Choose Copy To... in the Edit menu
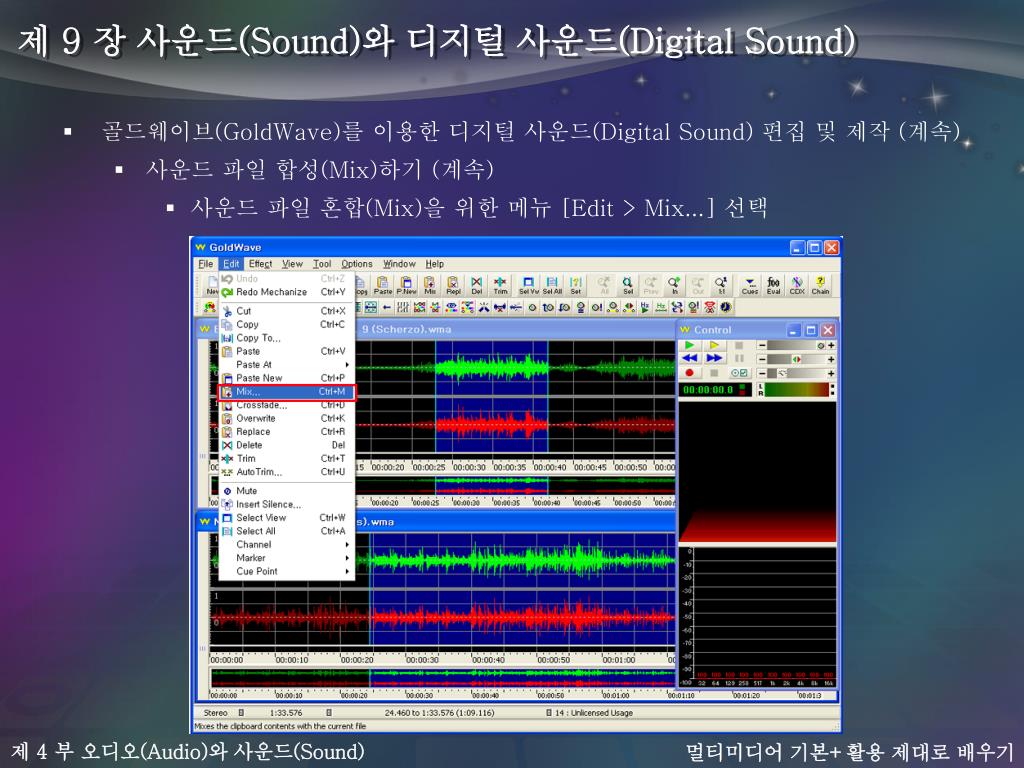Viewport: 1024px width, 768px height. click(x=286, y=338)
